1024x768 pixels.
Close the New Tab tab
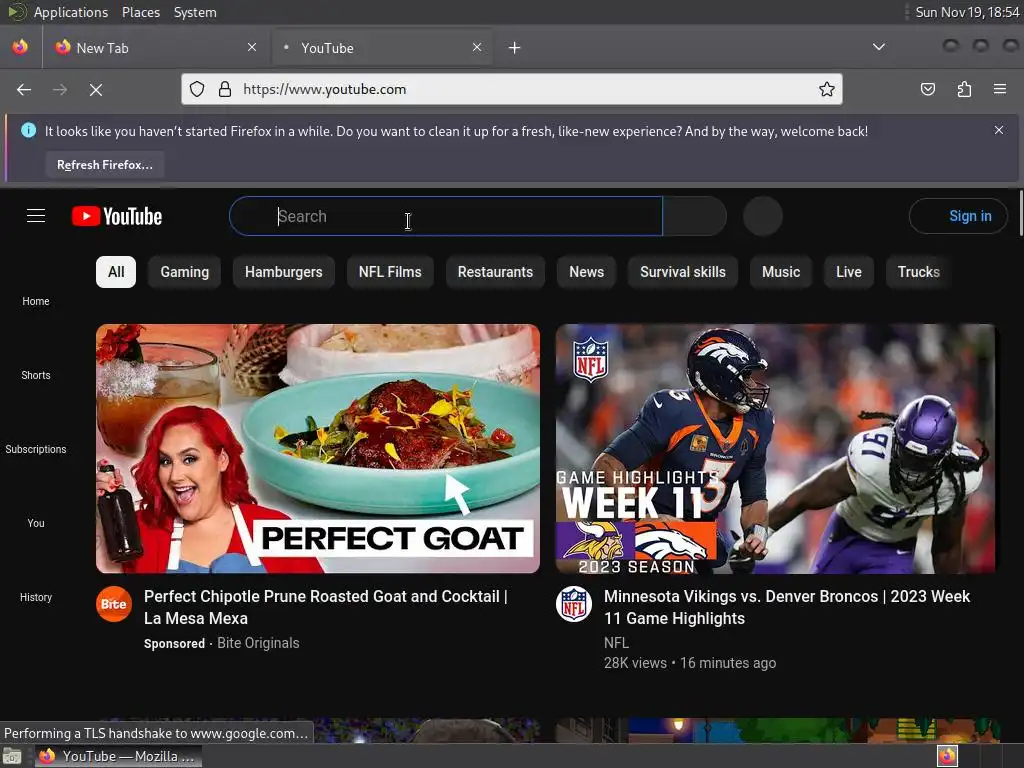(x=252, y=47)
